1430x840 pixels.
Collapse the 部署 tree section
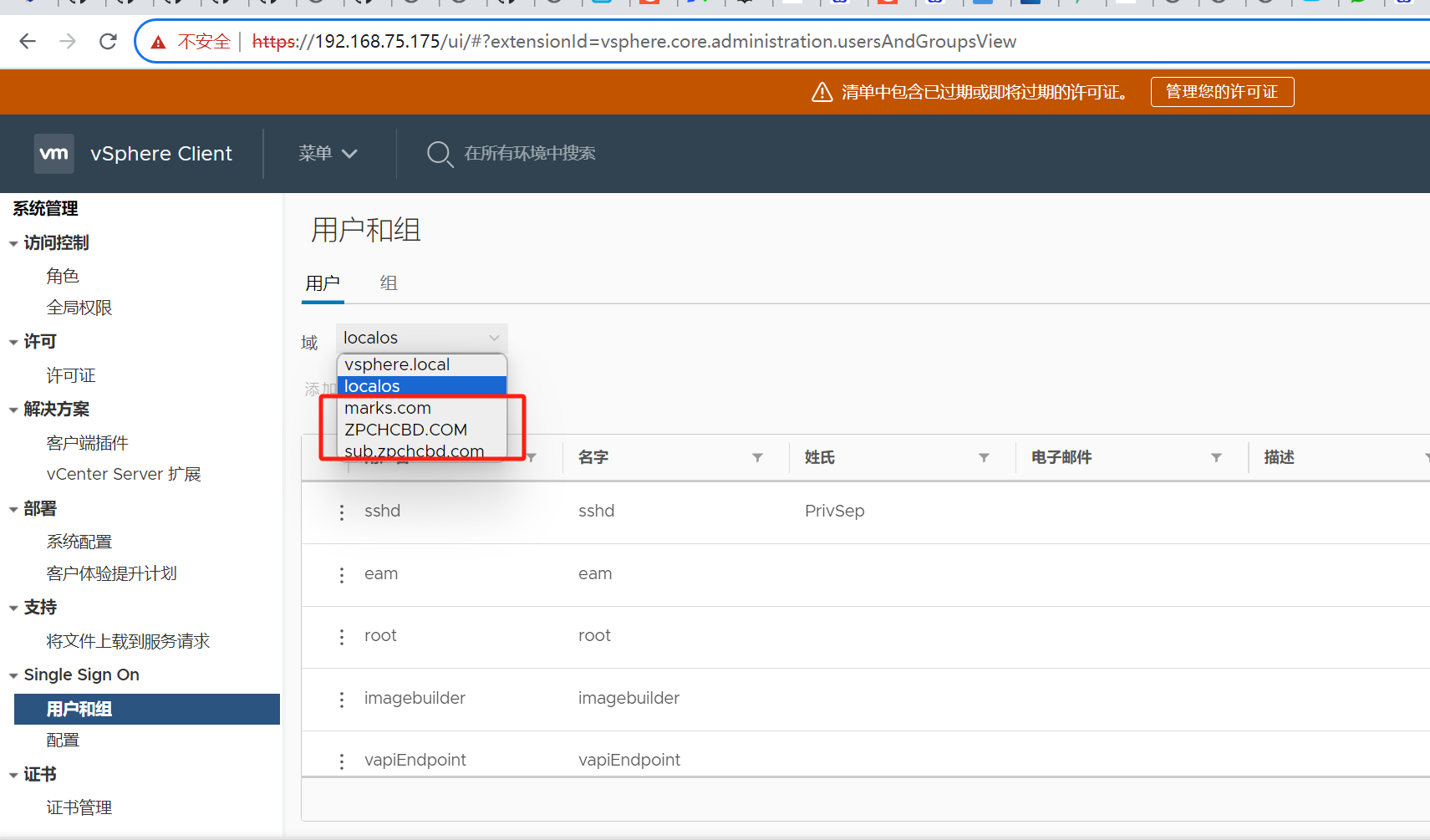pos(13,510)
